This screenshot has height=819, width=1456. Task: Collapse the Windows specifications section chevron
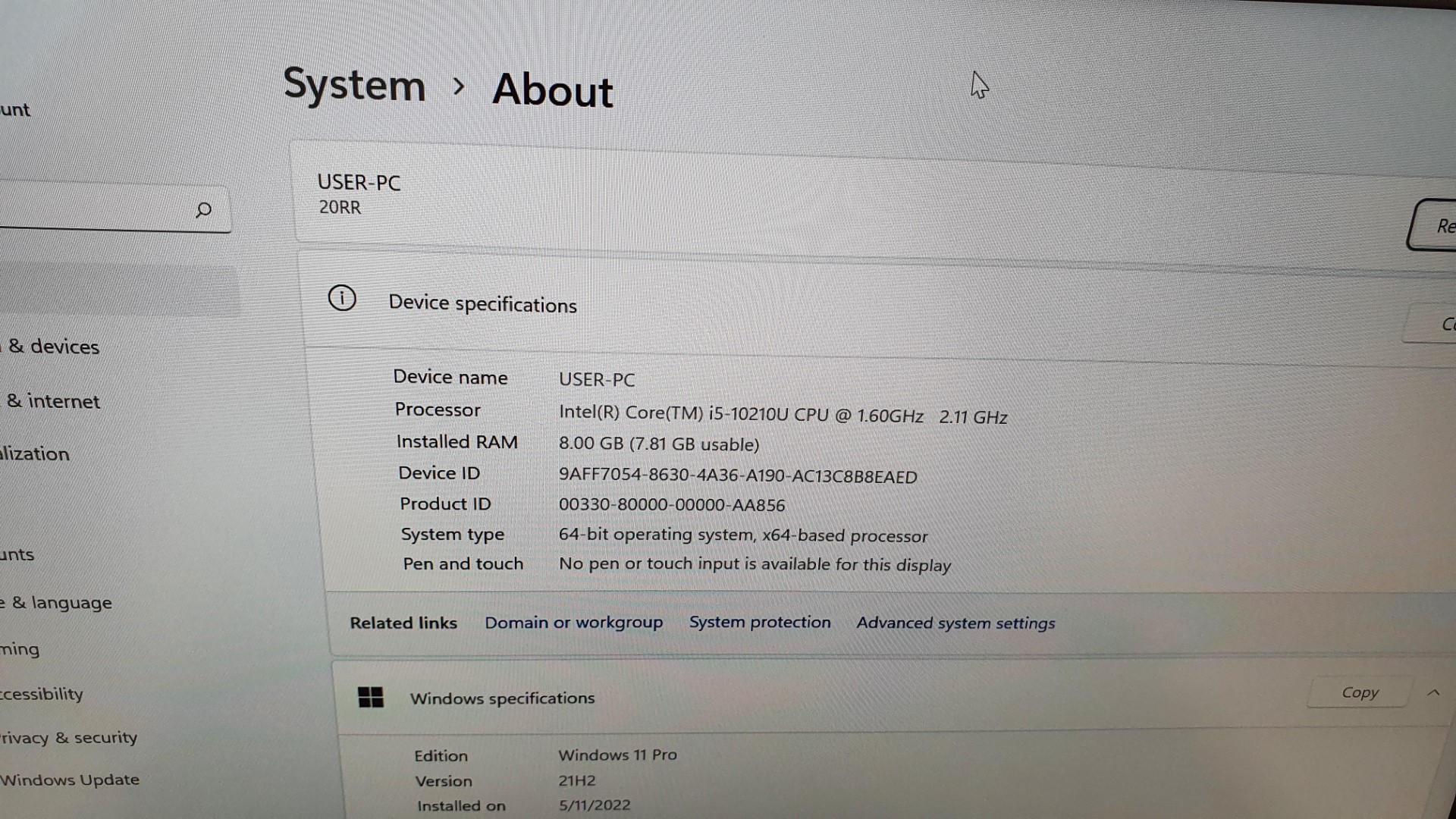pos(1433,692)
